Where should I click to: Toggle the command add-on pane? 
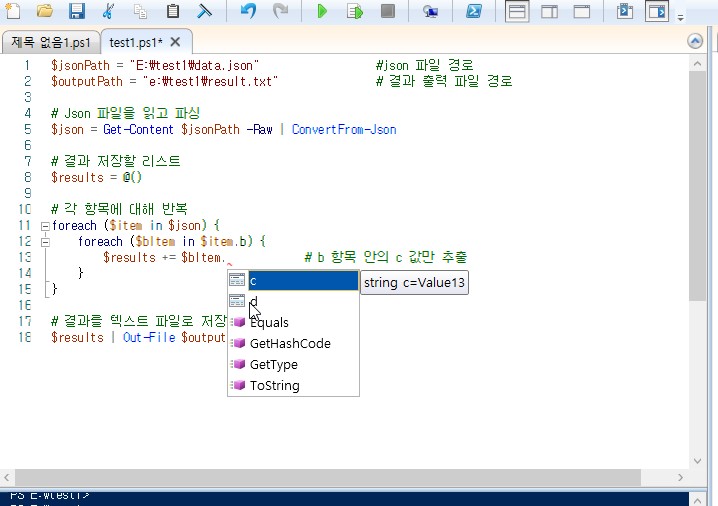(x=657, y=11)
